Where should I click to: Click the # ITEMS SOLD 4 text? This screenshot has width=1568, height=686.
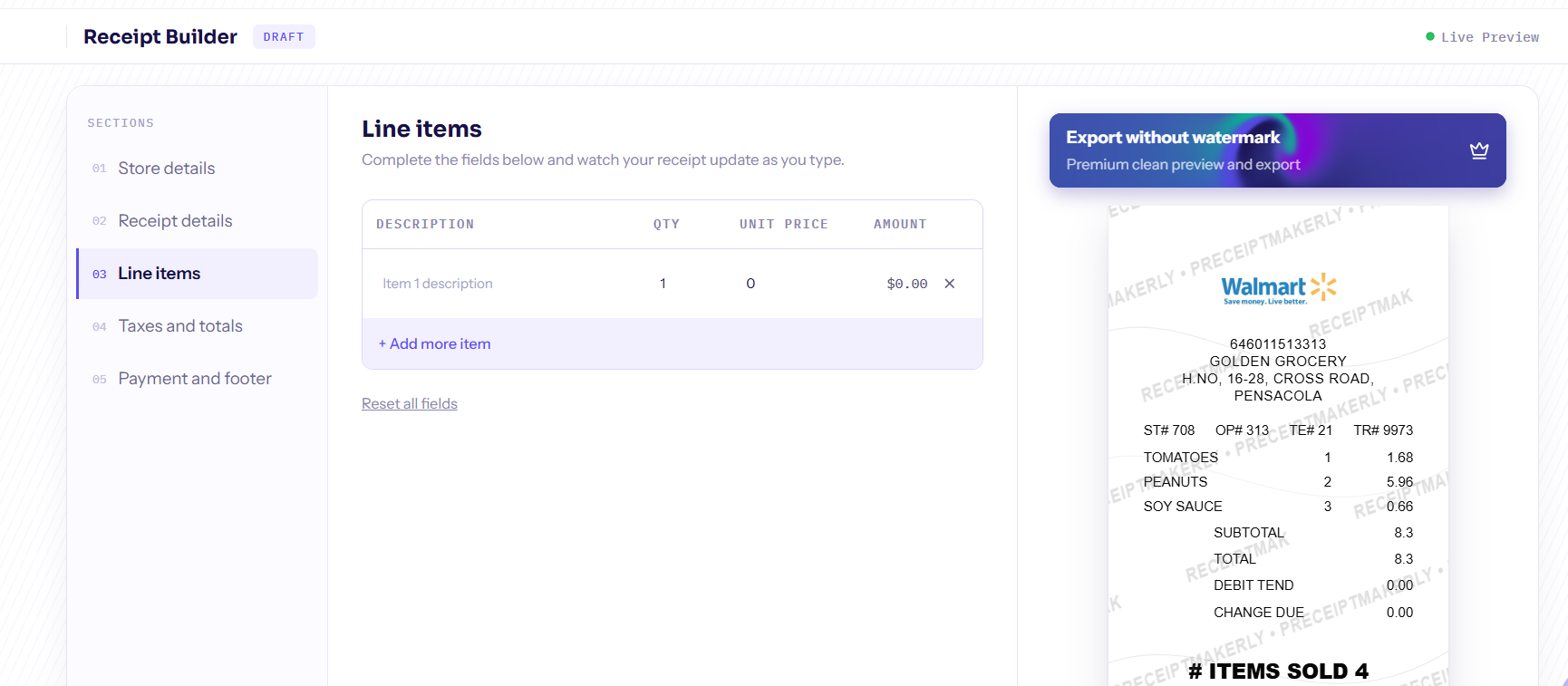[x=1278, y=672]
